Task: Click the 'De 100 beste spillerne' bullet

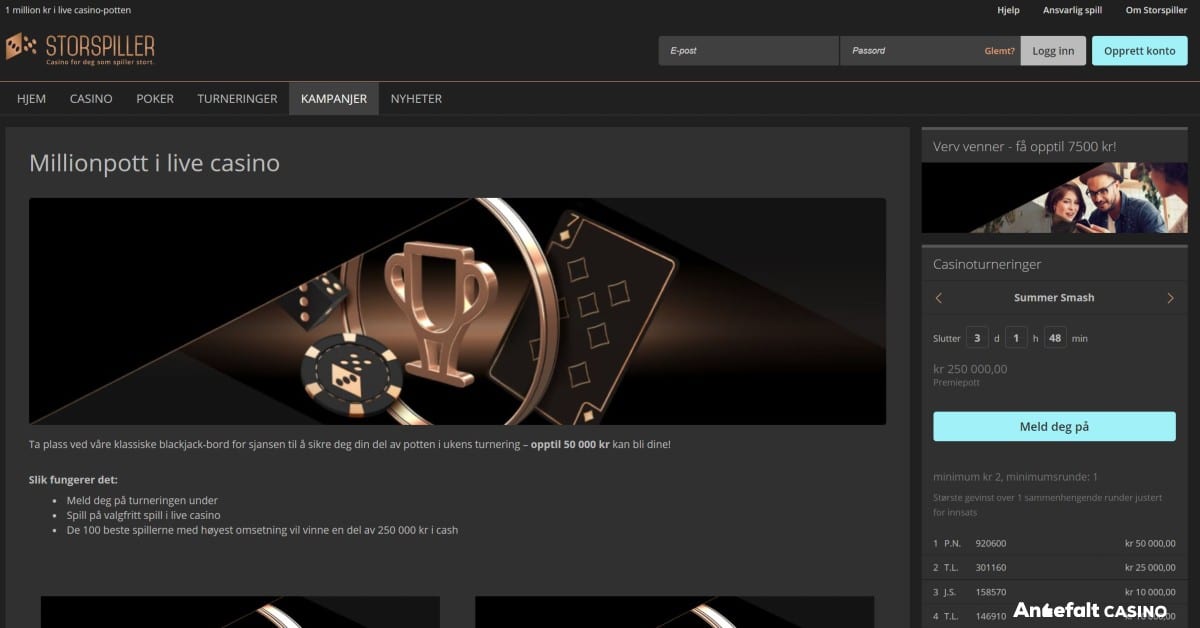Action: click(262, 530)
